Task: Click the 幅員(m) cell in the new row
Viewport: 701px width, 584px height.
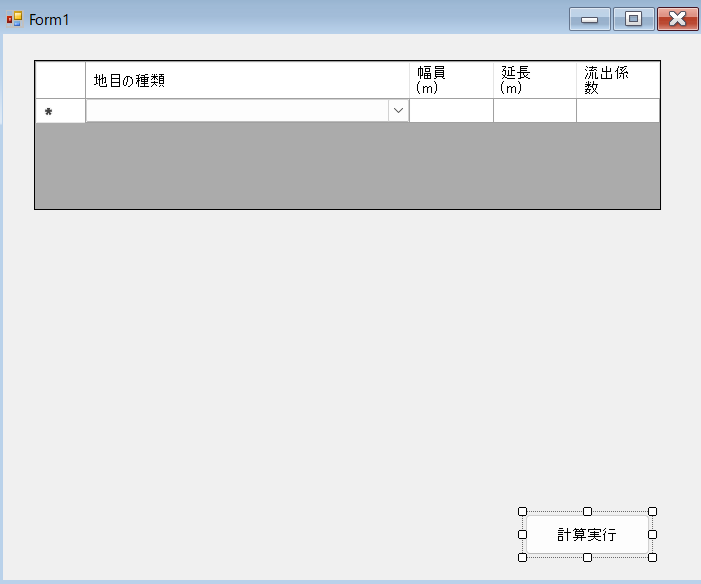Action: point(451,111)
